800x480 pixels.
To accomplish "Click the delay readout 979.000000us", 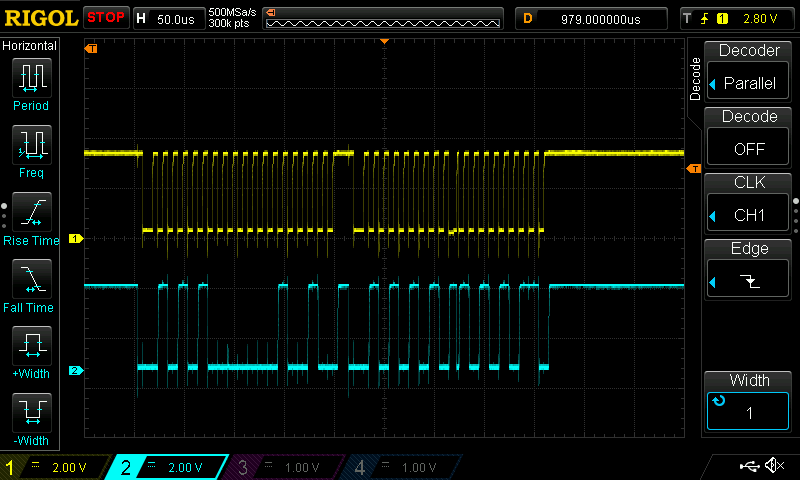I will coord(601,19).
